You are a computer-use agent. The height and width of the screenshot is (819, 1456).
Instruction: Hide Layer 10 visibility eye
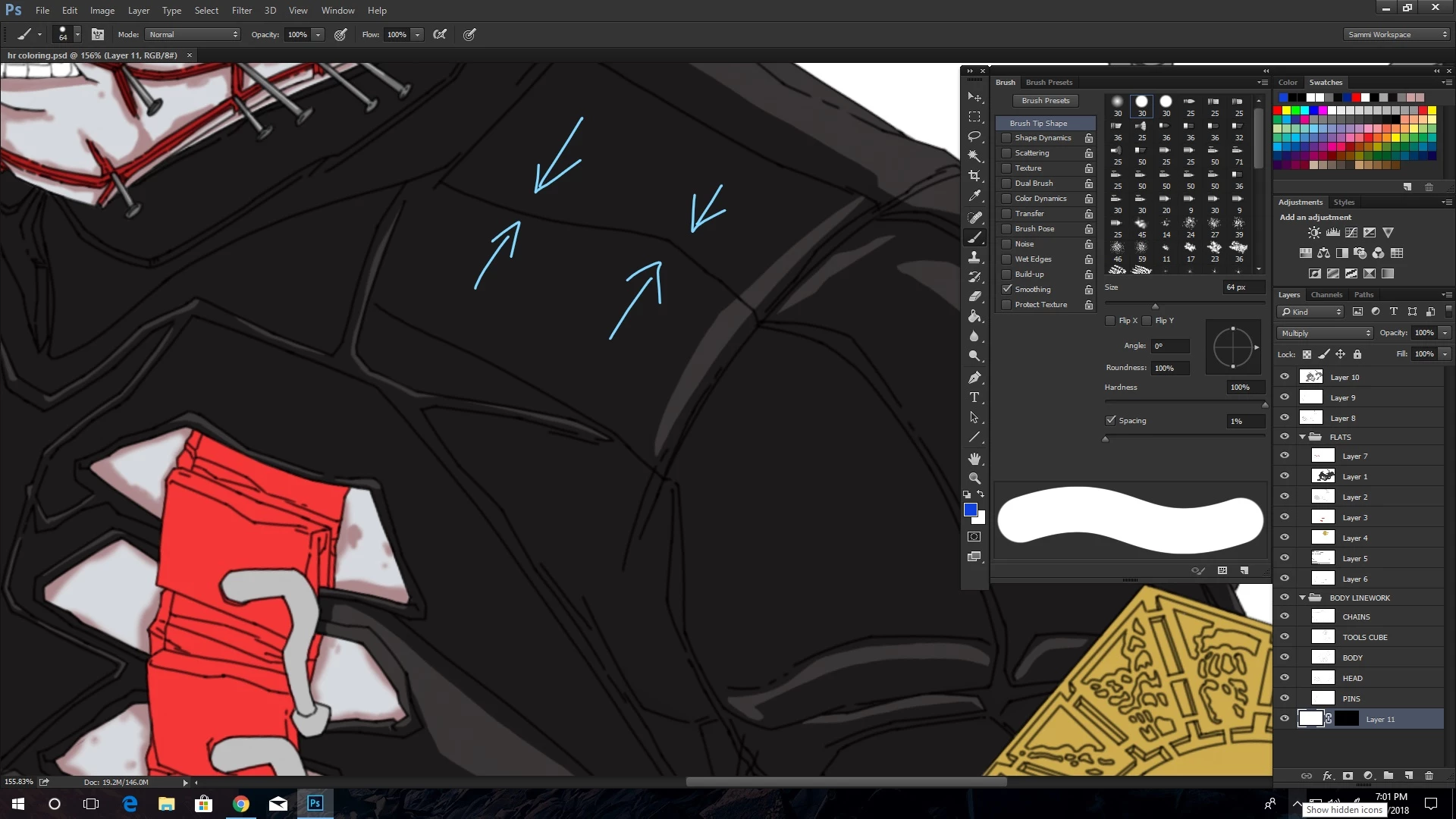[1285, 377]
